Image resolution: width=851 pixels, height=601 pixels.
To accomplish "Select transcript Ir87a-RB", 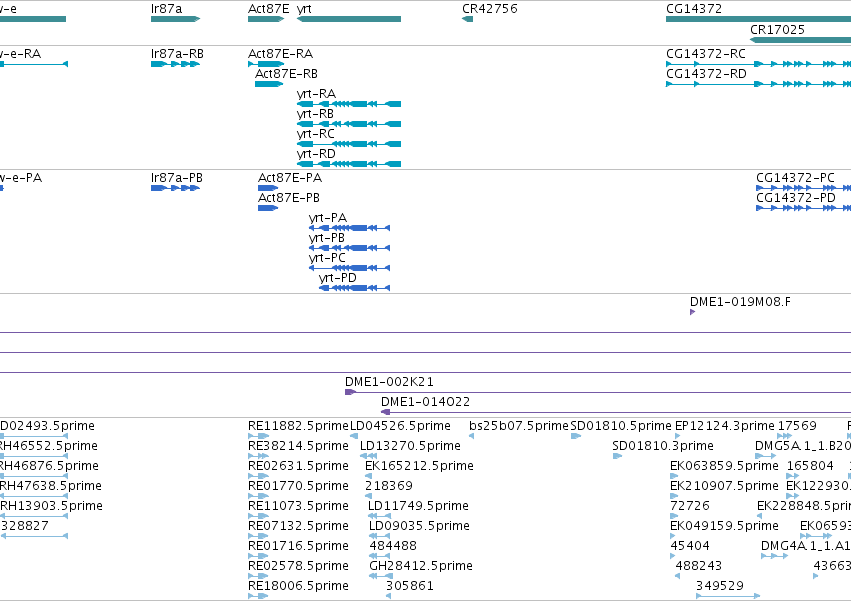I will pos(175,64).
